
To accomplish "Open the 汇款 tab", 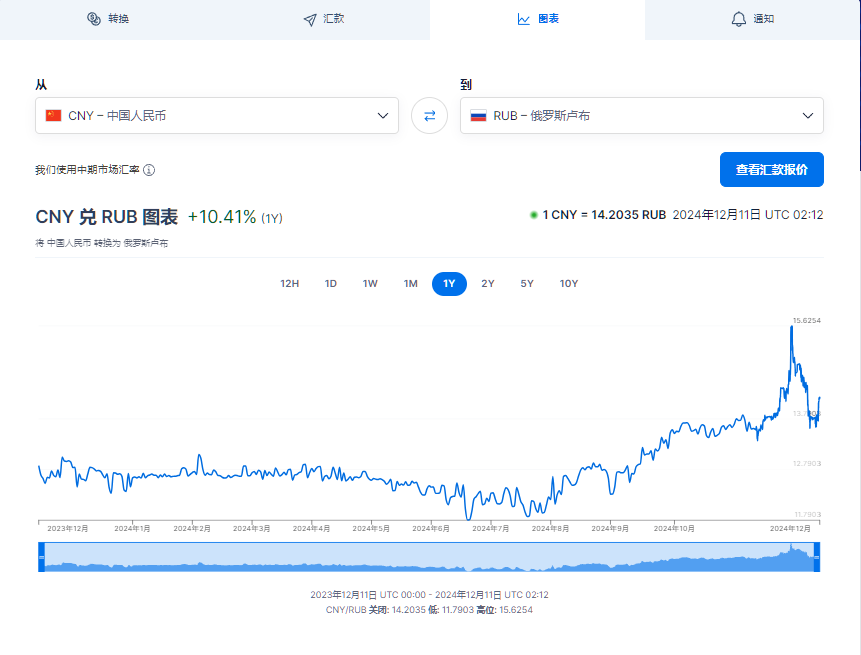I will point(323,19).
